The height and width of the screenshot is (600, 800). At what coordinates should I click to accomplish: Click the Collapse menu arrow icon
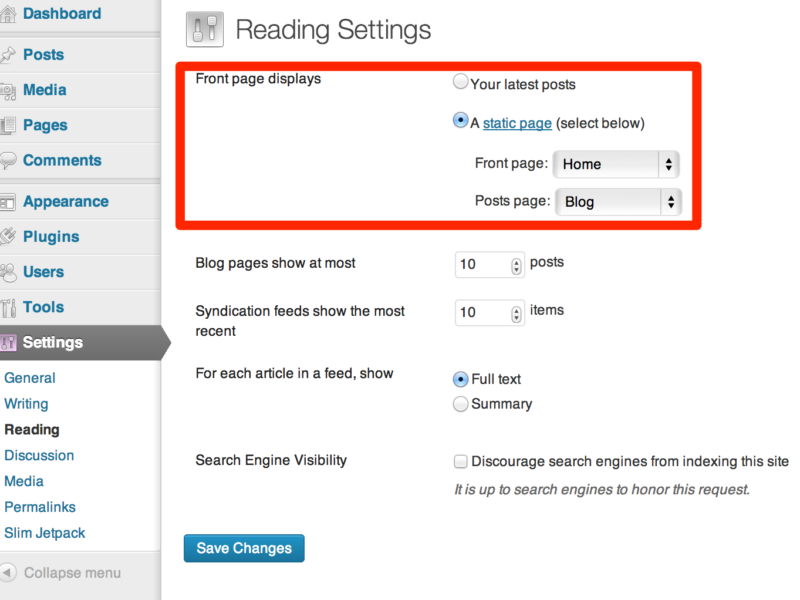tap(8, 572)
